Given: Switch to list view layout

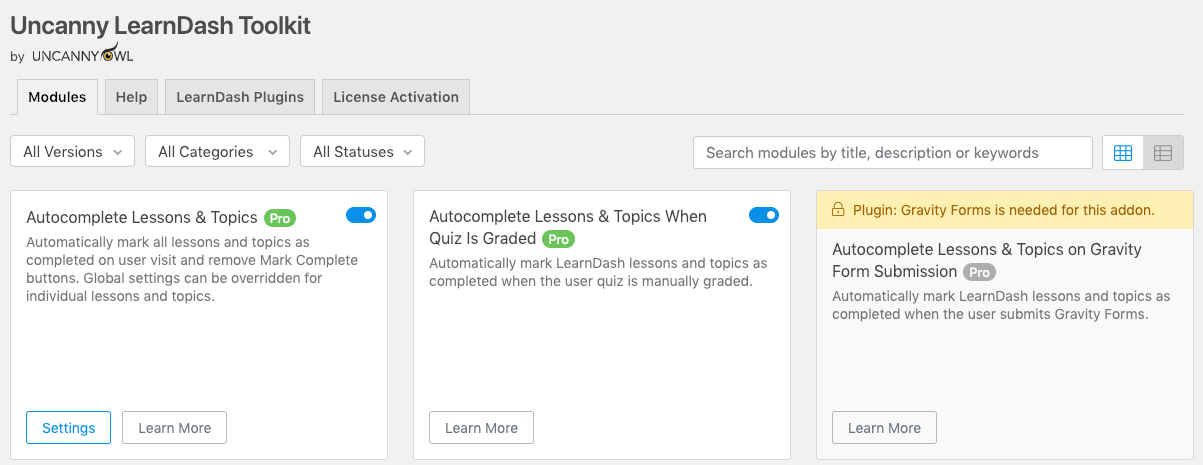Looking at the screenshot, I should click(x=1163, y=153).
